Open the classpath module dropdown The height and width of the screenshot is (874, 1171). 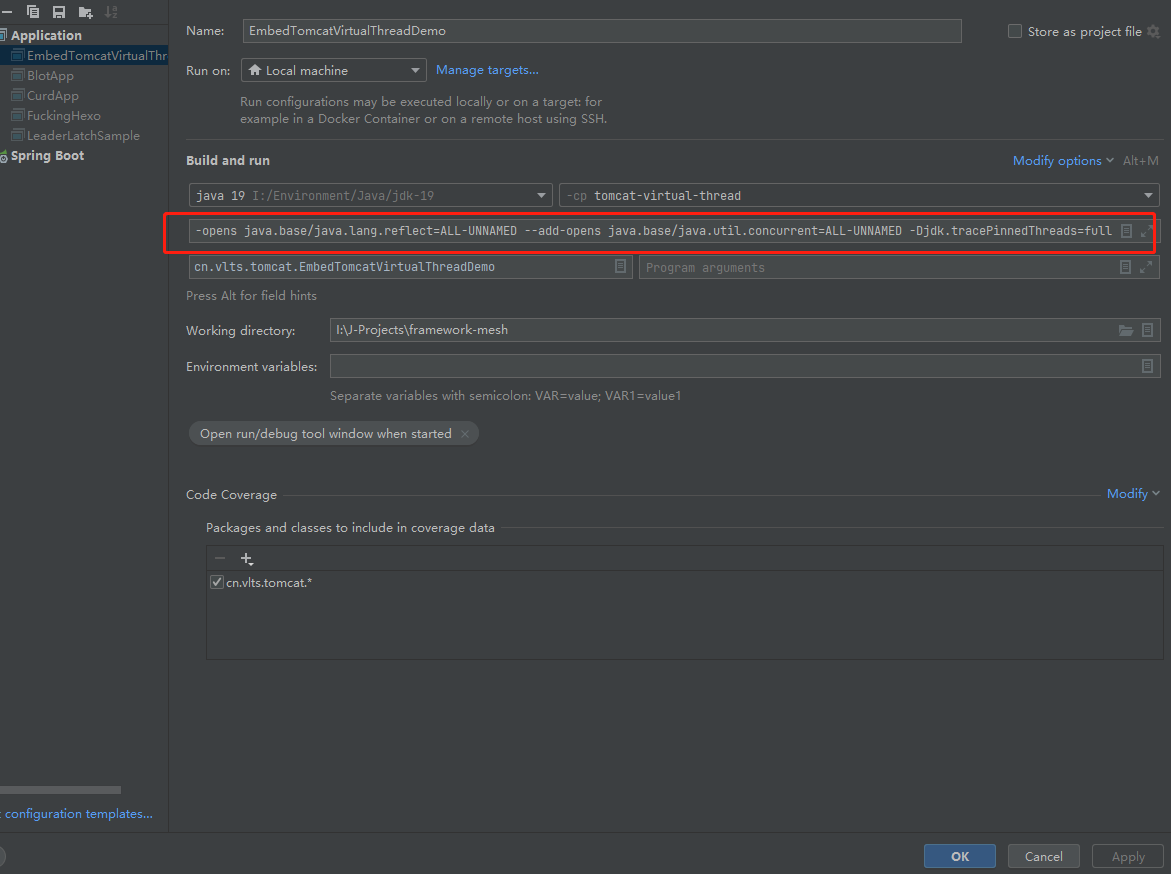pyautogui.click(x=858, y=196)
